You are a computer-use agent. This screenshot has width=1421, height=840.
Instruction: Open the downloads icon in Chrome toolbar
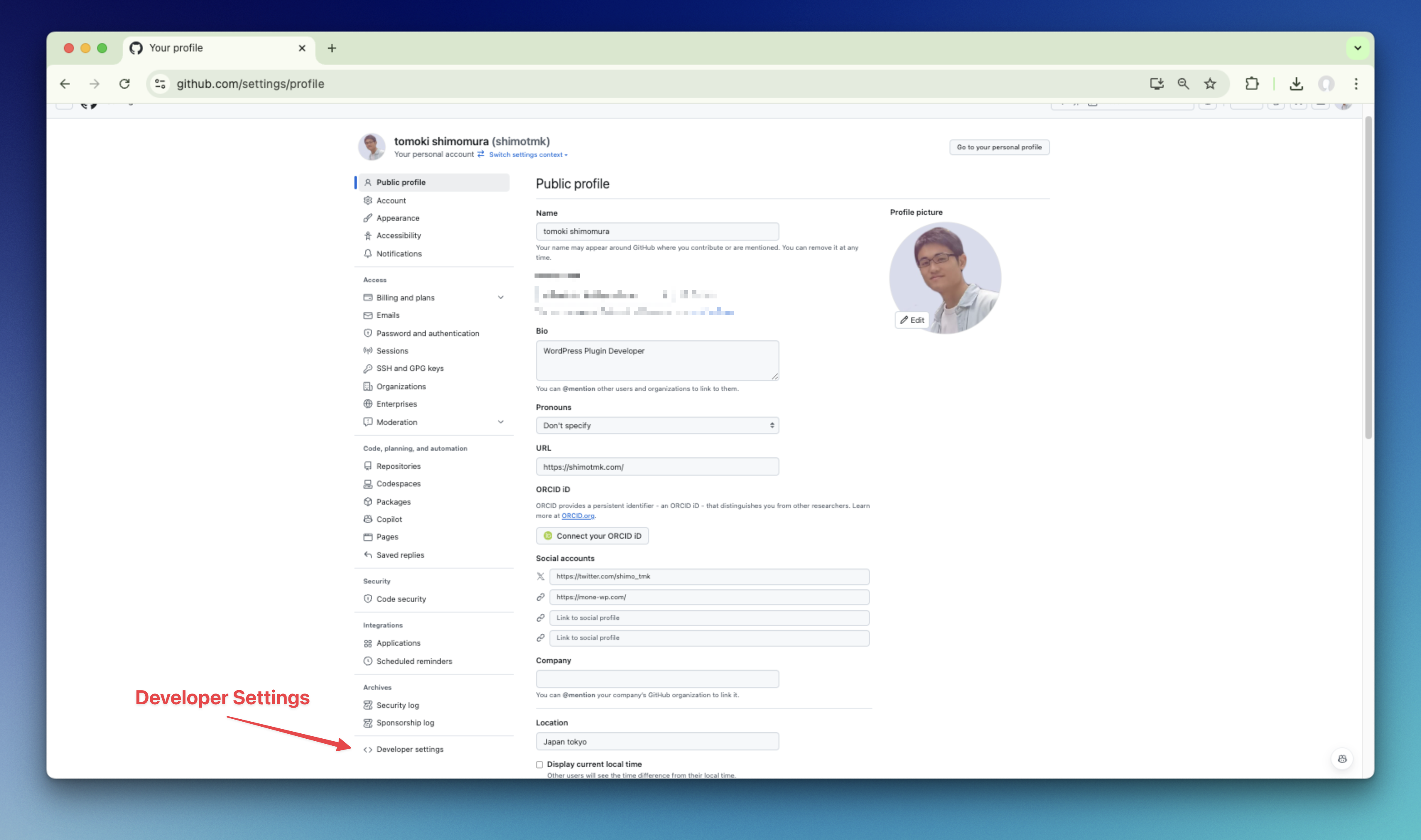coord(1296,84)
